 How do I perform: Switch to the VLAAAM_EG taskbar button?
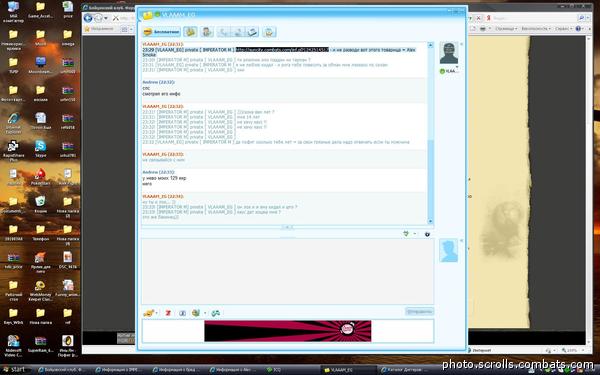click(350, 370)
